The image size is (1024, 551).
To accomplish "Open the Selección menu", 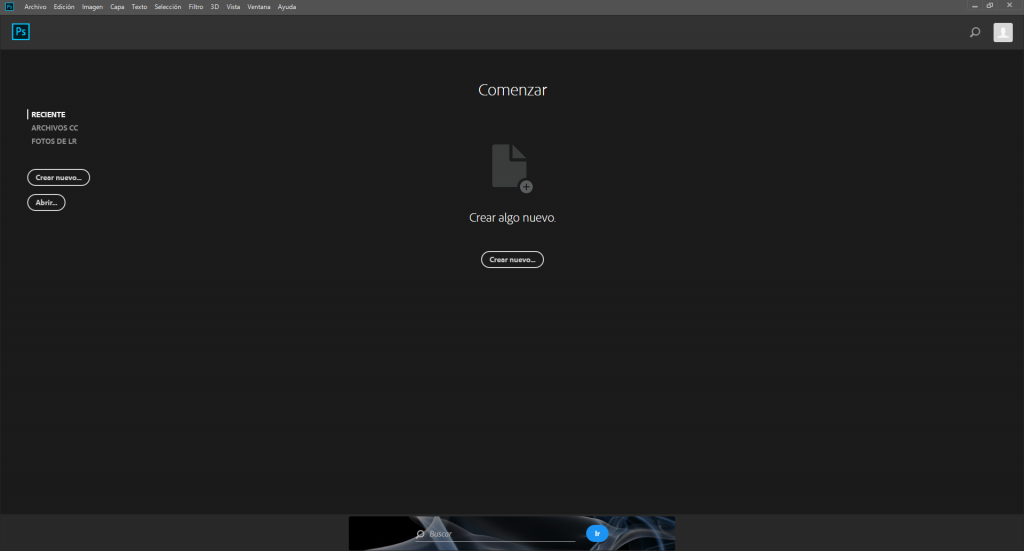I will coord(167,7).
